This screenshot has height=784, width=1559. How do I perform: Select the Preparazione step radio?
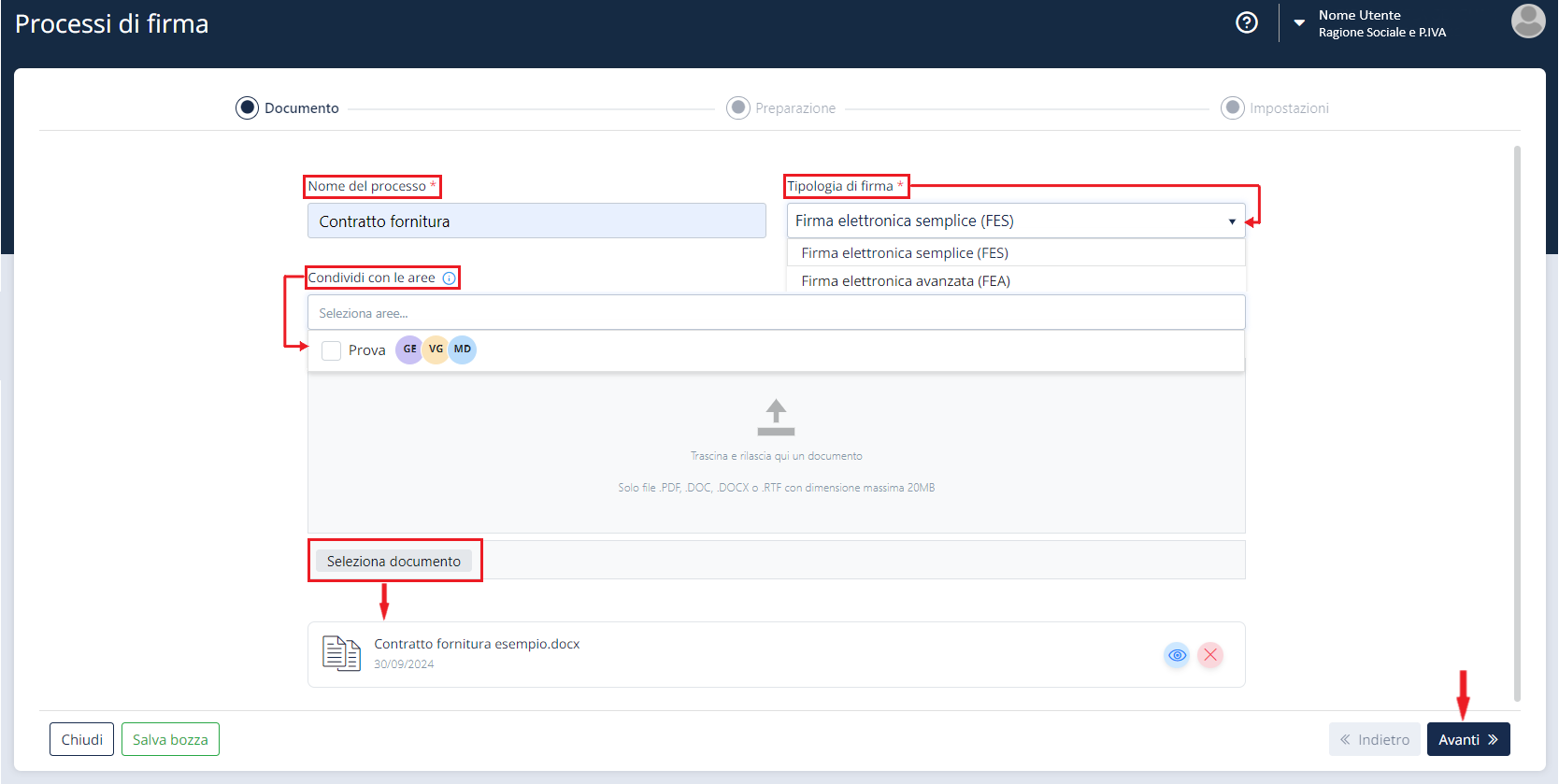738,107
